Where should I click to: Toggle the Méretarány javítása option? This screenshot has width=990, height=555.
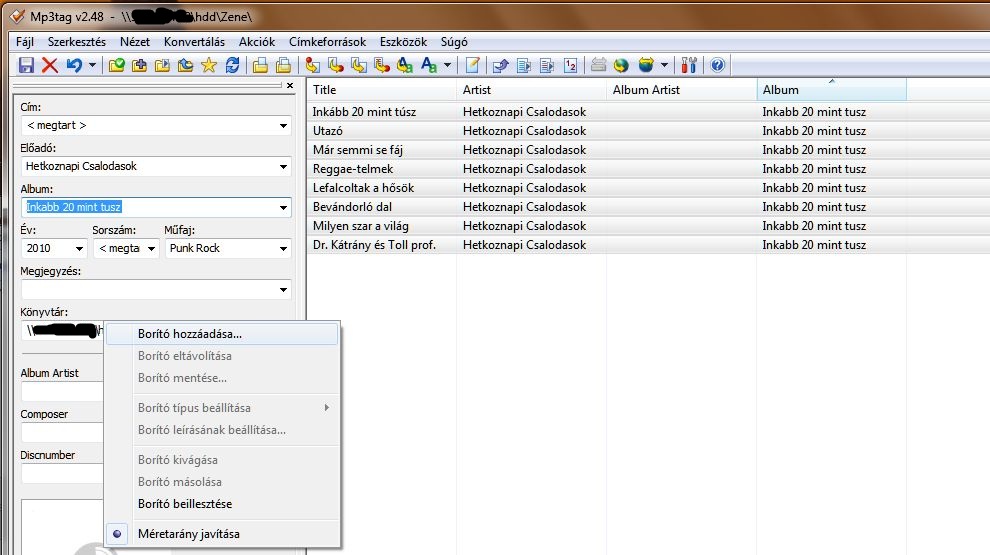point(188,534)
